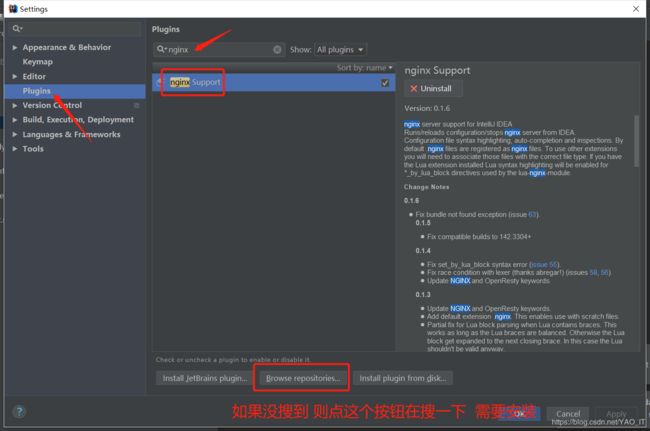The height and width of the screenshot is (431, 650).
Task: Click the Cancel button
Action: coord(568,414)
